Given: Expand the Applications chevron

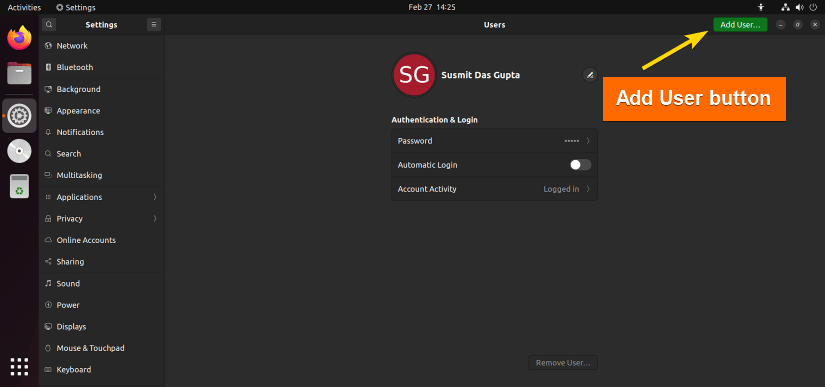Looking at the screenshot, I should click(x=155, y=197).
